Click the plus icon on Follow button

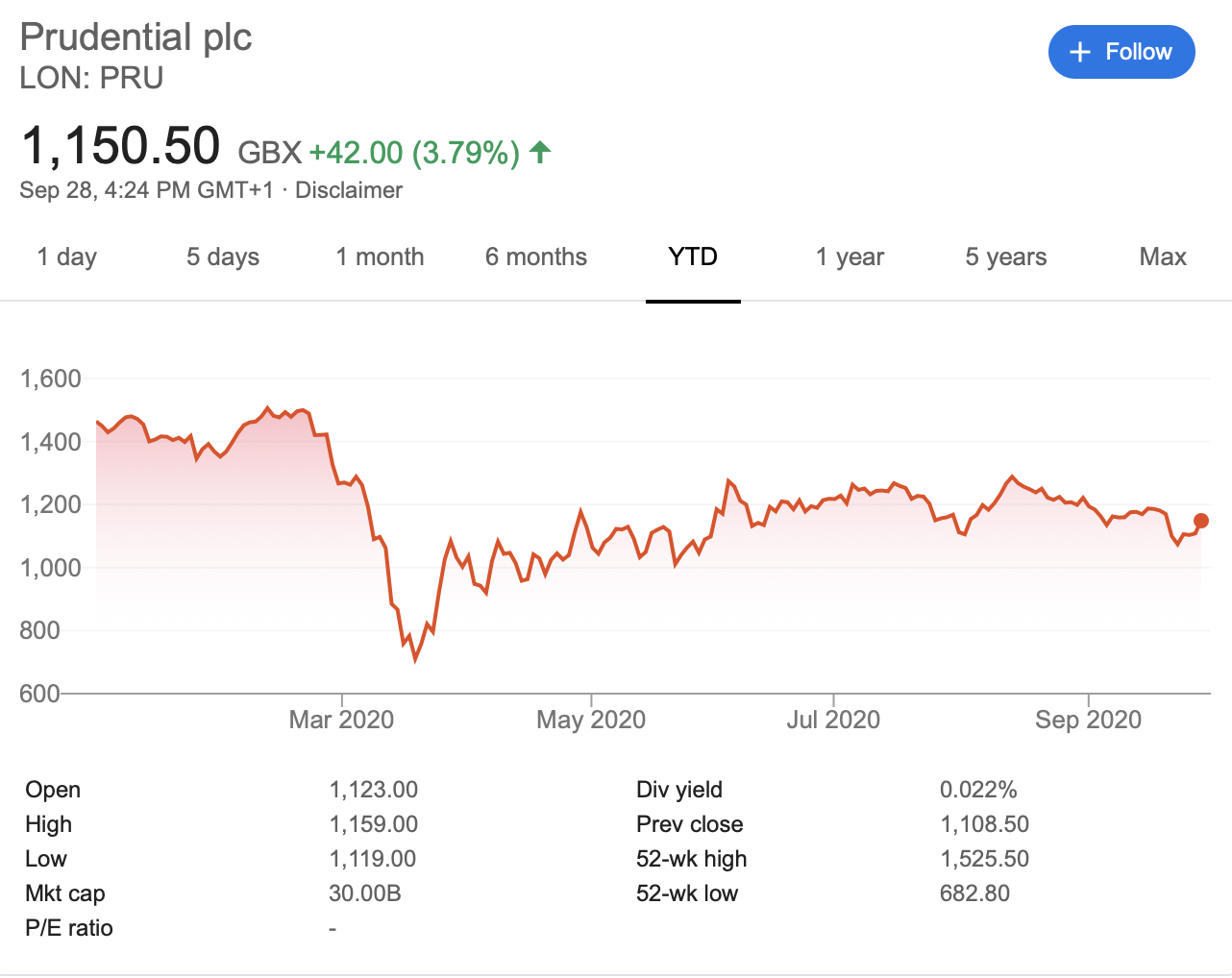1082,52
